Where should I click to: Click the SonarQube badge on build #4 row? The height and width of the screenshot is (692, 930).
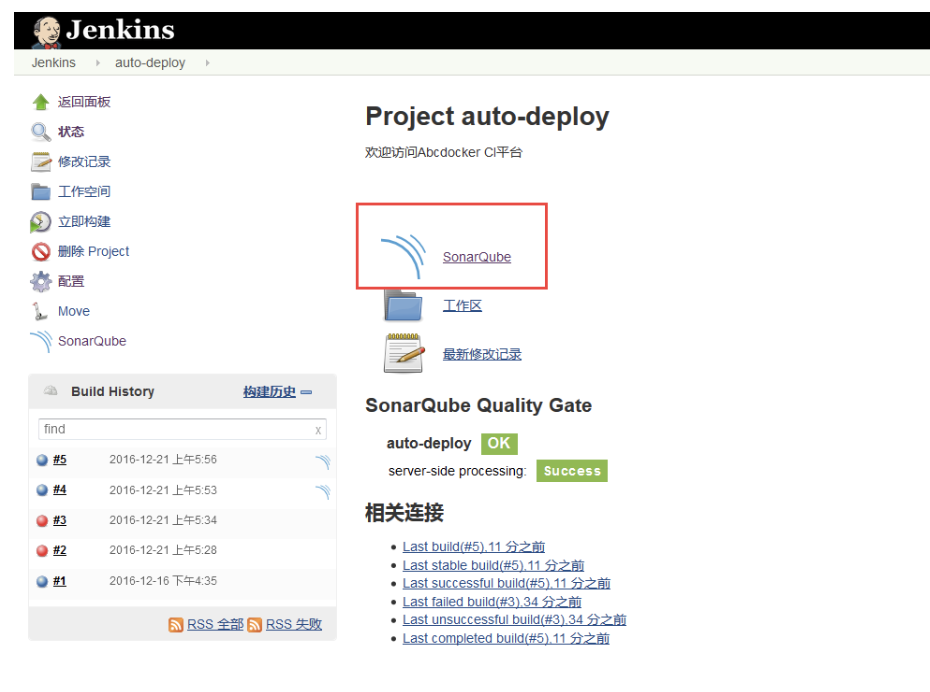[x=323, y=491]
